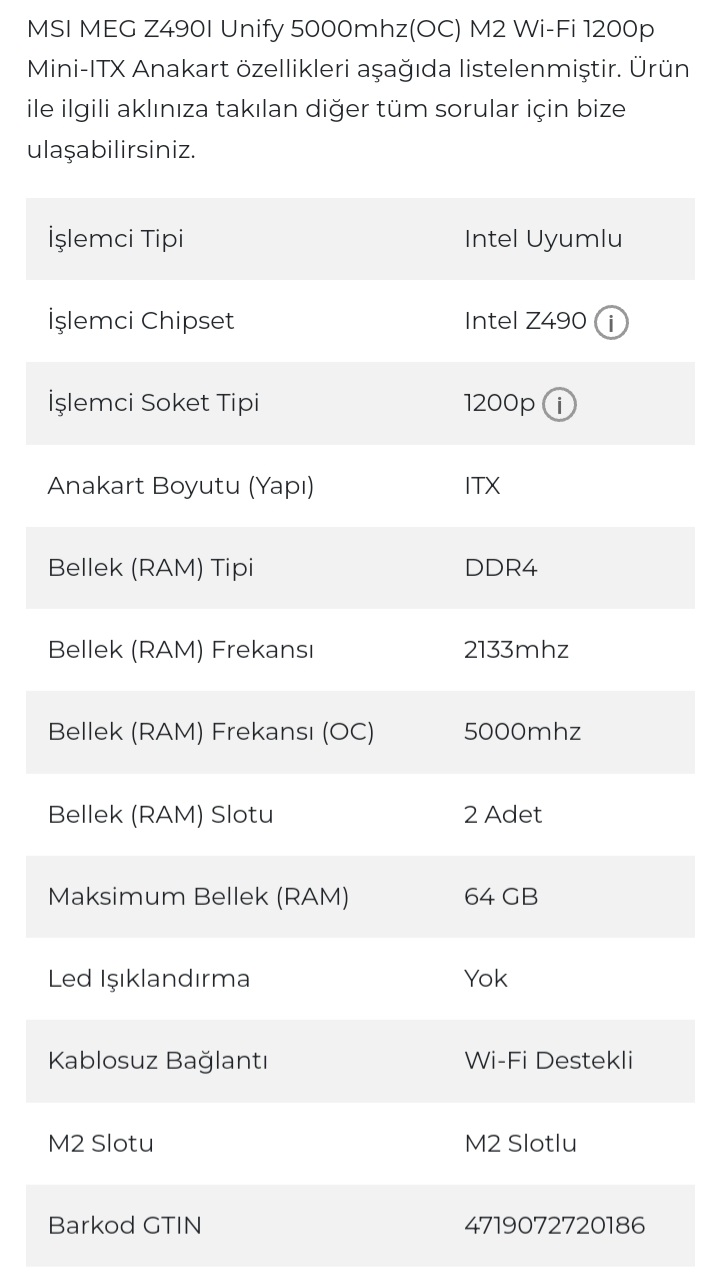This screenshot has height=1280, width=720.
Task: Click the 64 GB maximum memory value
Action: [501, 896]
